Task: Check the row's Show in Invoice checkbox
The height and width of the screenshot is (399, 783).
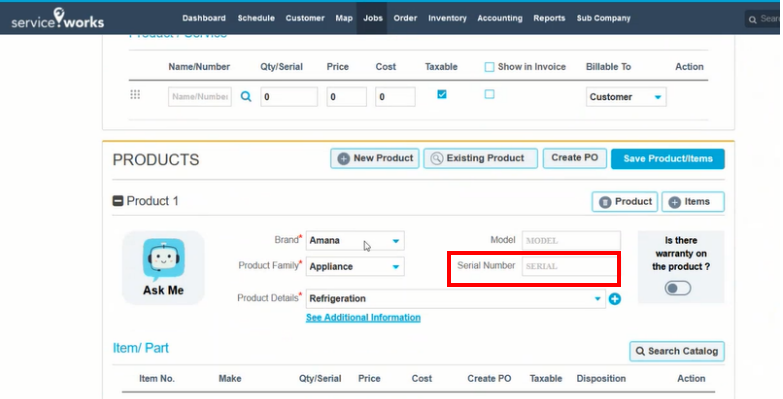Action: coord(489,94)
